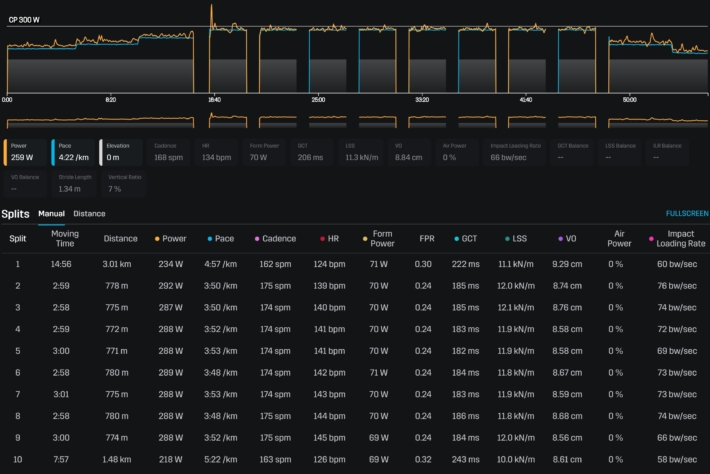Enable the Cadence metric tile
The image size is (710, 474).
point(168,151)
